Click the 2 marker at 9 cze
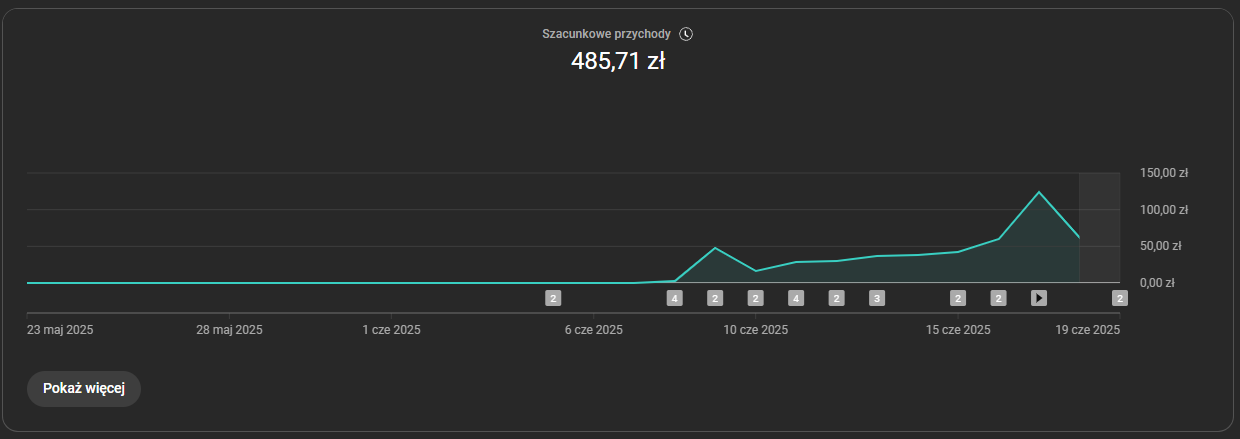Viewport: 1240px width, 439px height. pyautogui.click(x=715, y=297)
